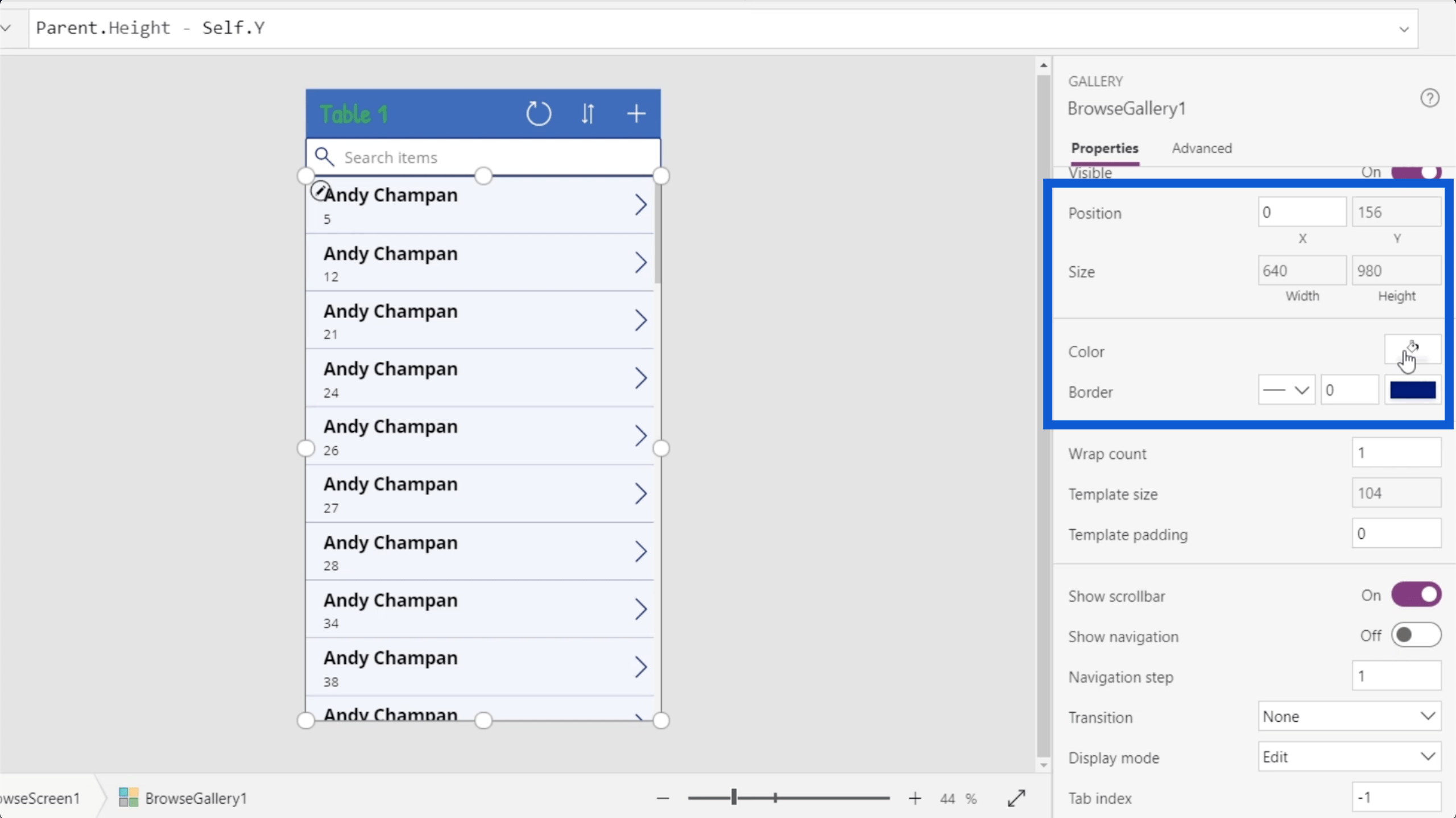Click the BrowseGallery1 control name

(x=1127, y=109)
